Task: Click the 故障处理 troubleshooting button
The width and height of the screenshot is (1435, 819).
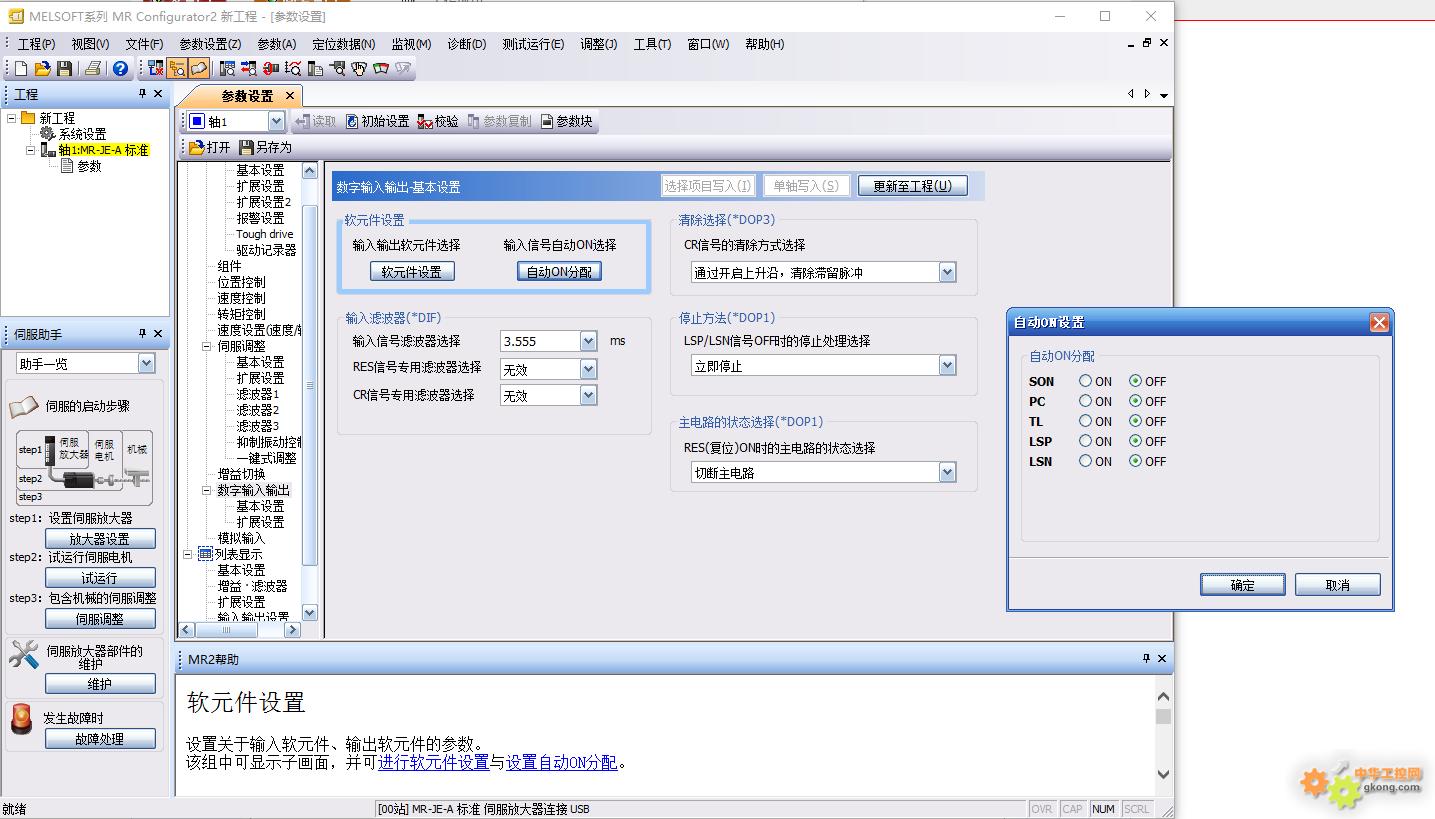Action: tap(100, 739)
